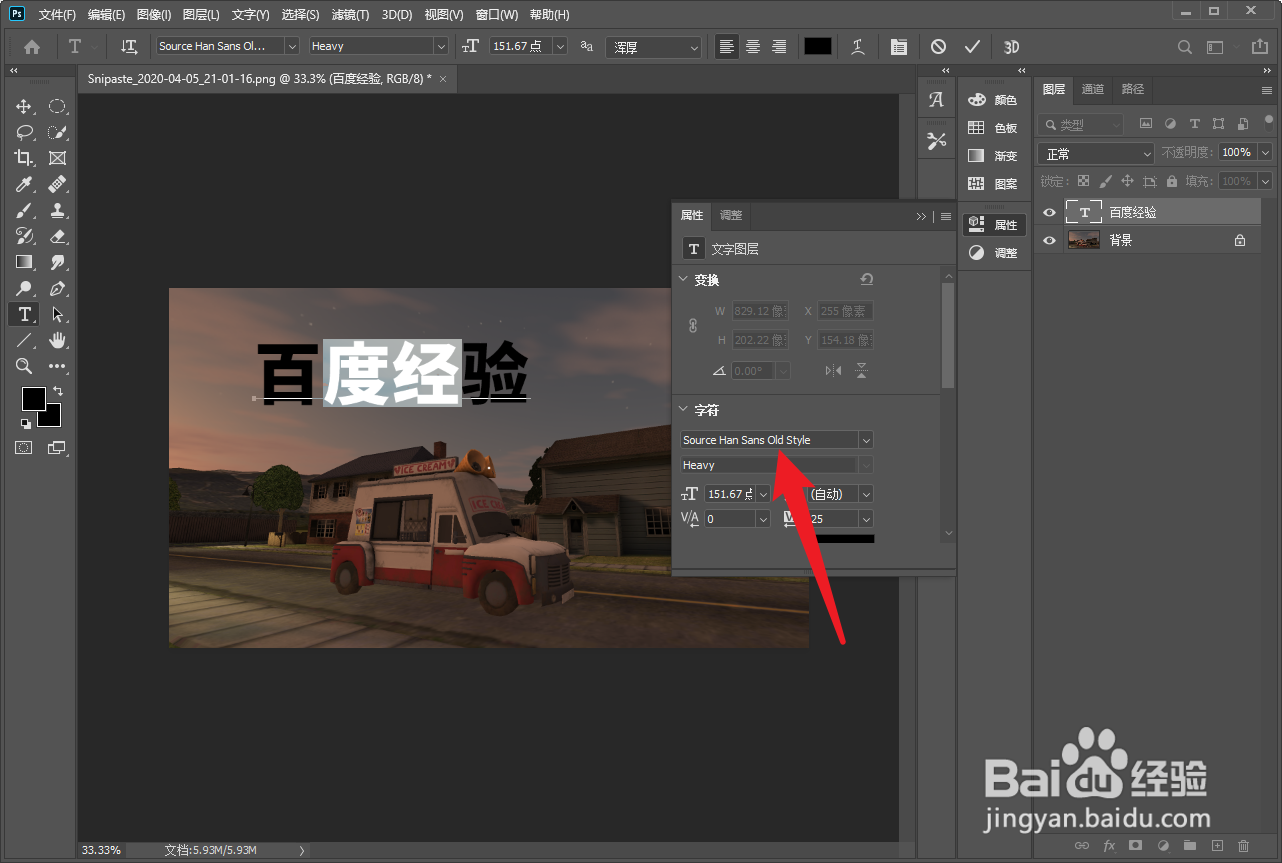Select the Elliptical Marquee tool
This screenshot has height=863, width=1282.
click(57, 106)
